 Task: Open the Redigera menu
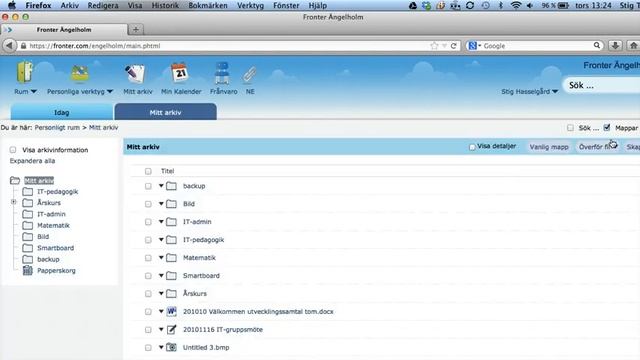(103, 5)
